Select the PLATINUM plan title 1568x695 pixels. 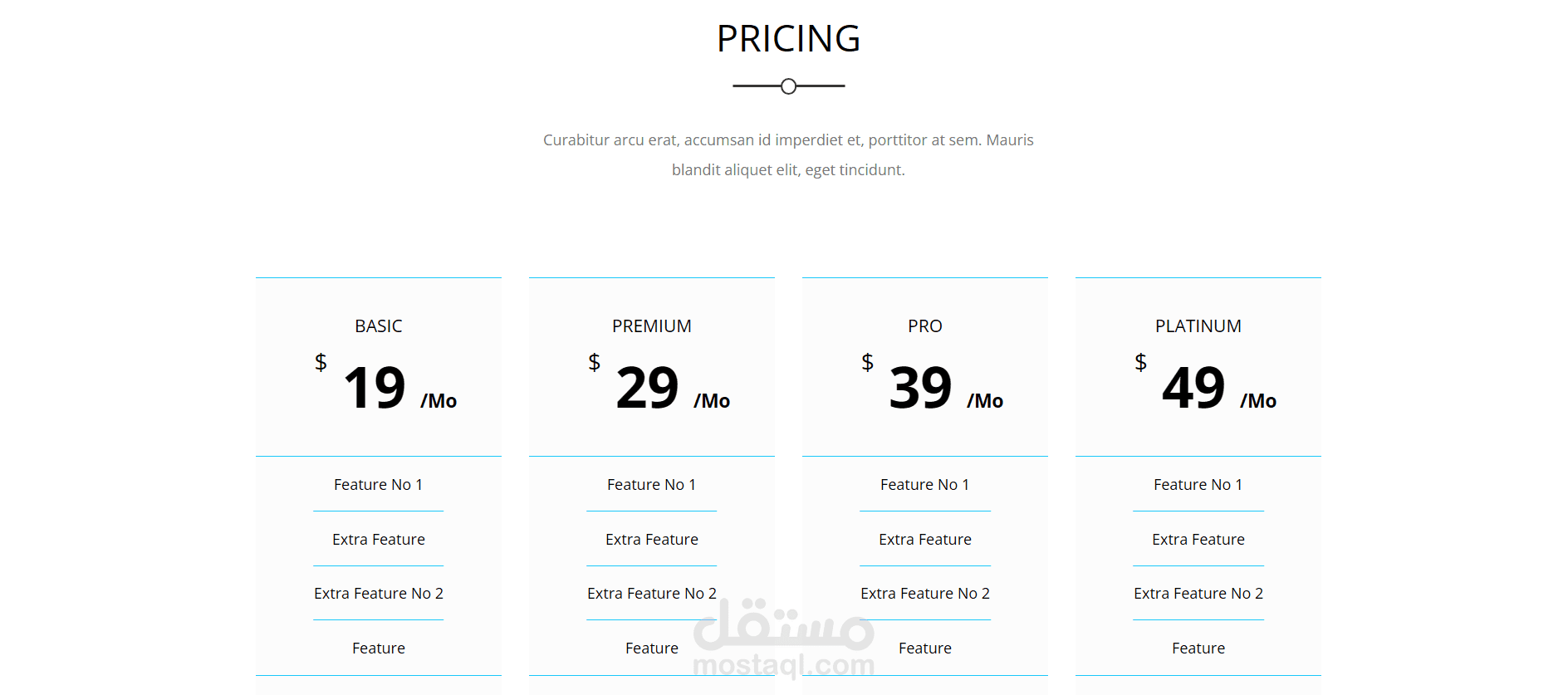[x=1198, y=326]
